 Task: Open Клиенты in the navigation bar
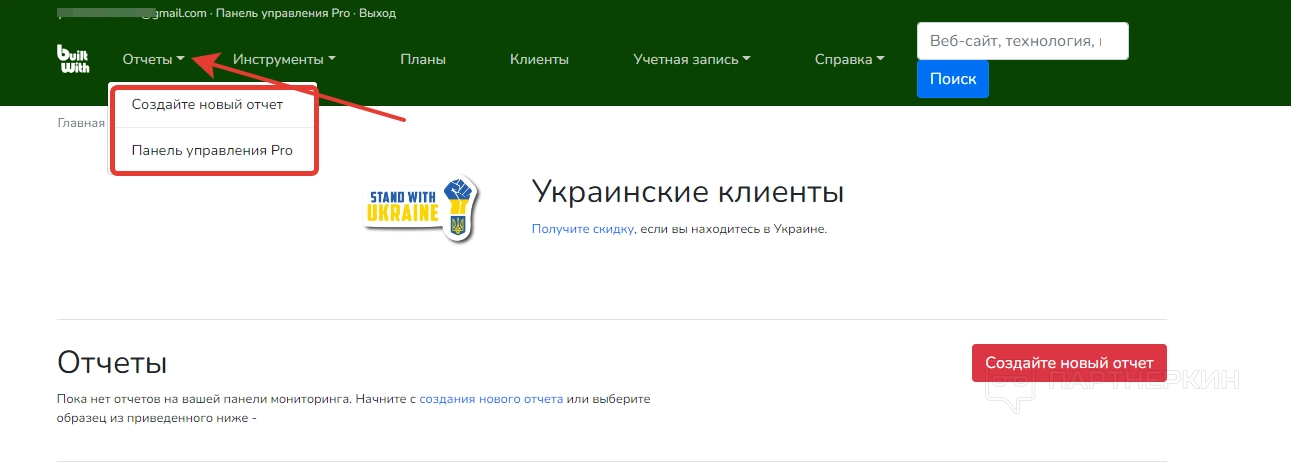tap(539, 60)
